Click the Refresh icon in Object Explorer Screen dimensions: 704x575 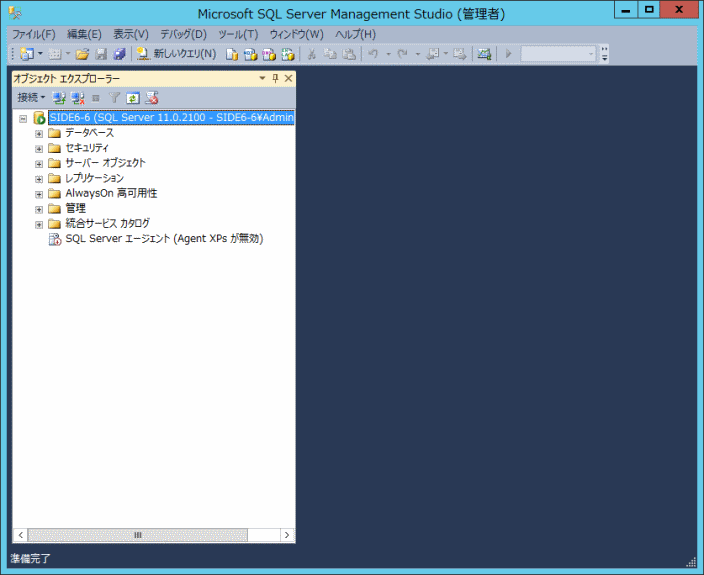(x=133, y=98)
